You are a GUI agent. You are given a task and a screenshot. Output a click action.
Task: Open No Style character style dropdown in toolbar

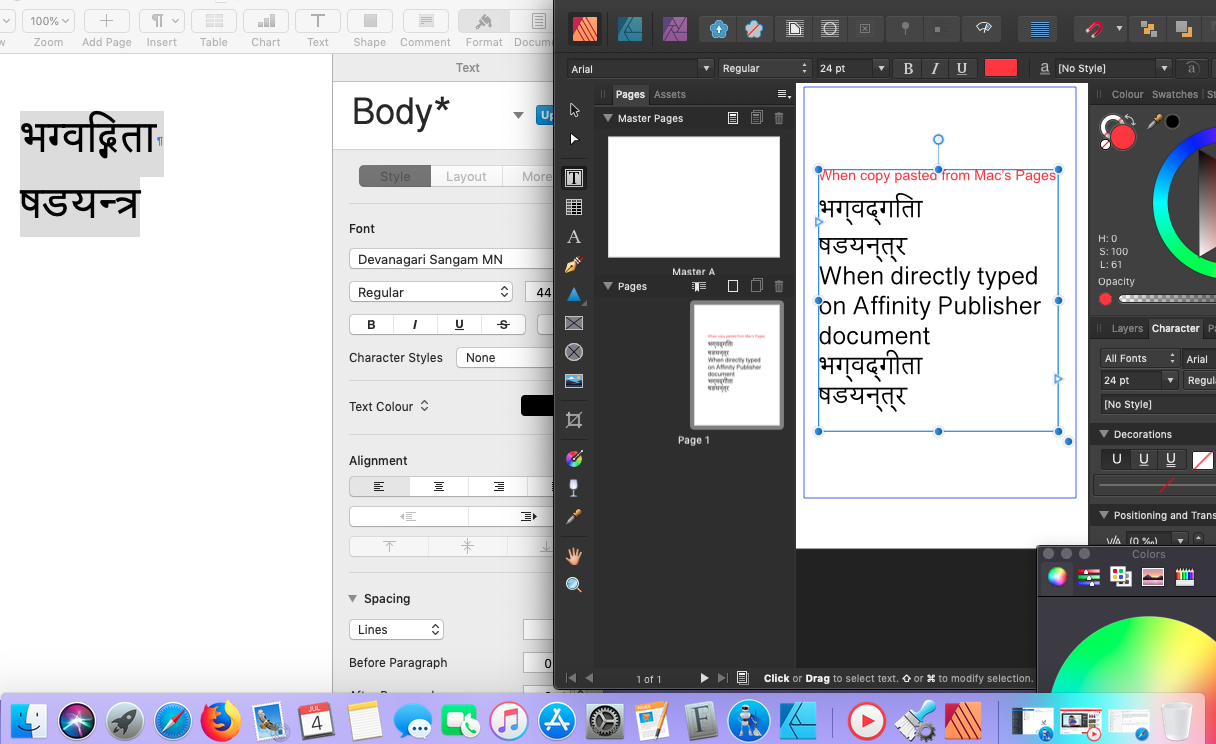[x=1113, y=68]
